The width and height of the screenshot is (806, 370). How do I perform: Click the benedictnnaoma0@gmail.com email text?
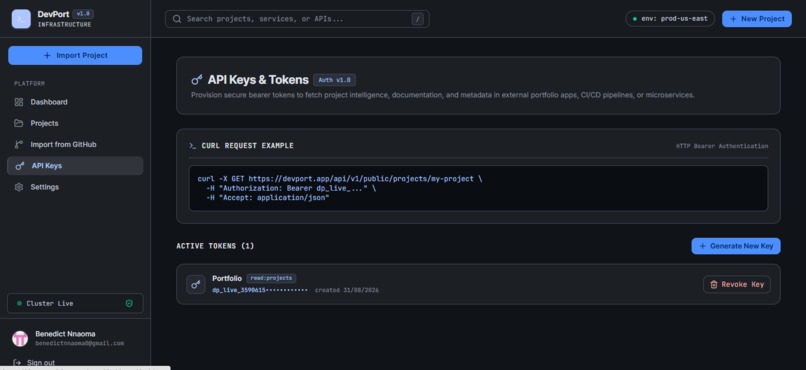tap(80, 343)
